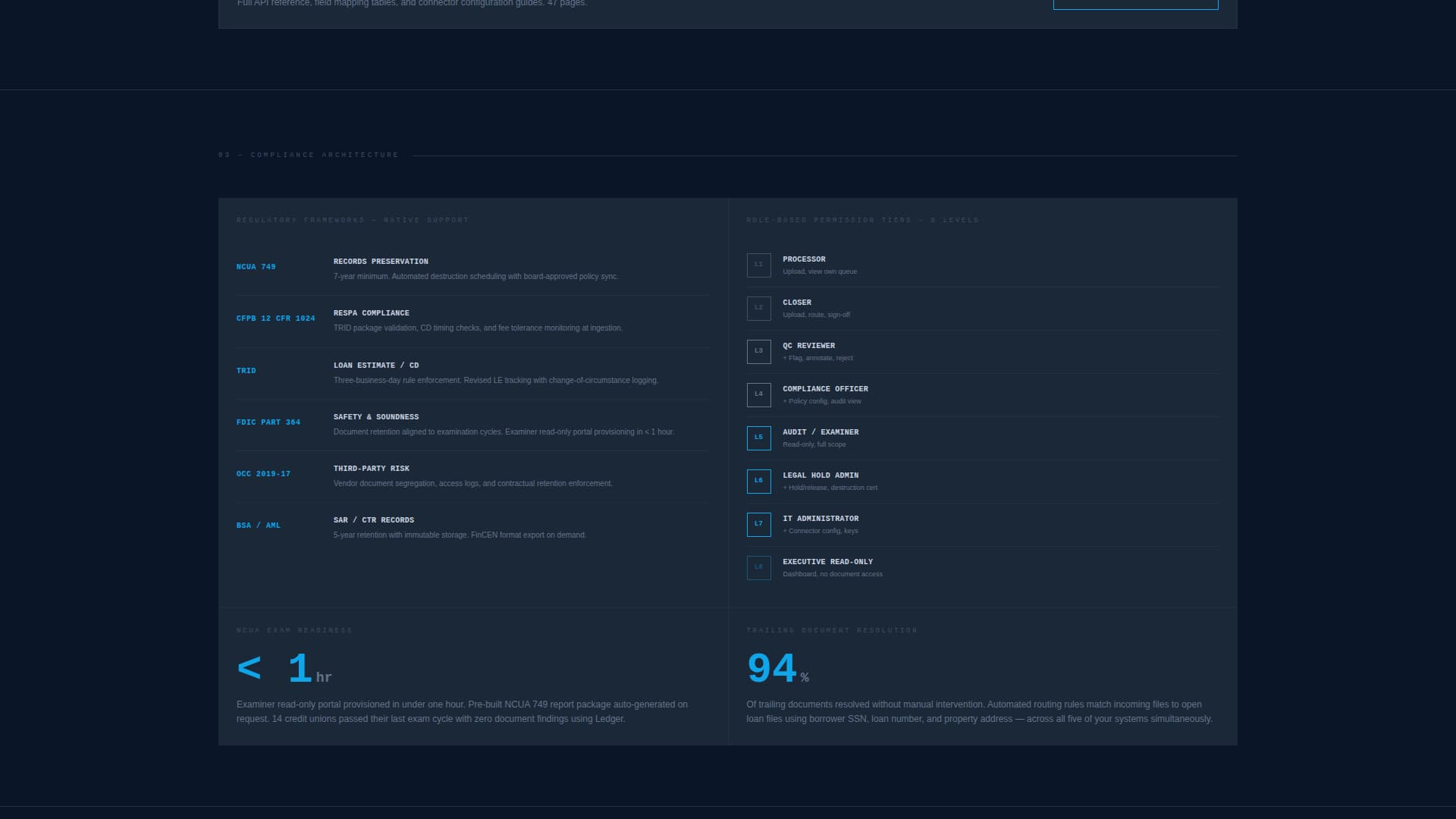The width and height of the screenshot is (1456, 819).
Task: Click the '03 — Compliance Architecture' section label
Action: point(308,155)
